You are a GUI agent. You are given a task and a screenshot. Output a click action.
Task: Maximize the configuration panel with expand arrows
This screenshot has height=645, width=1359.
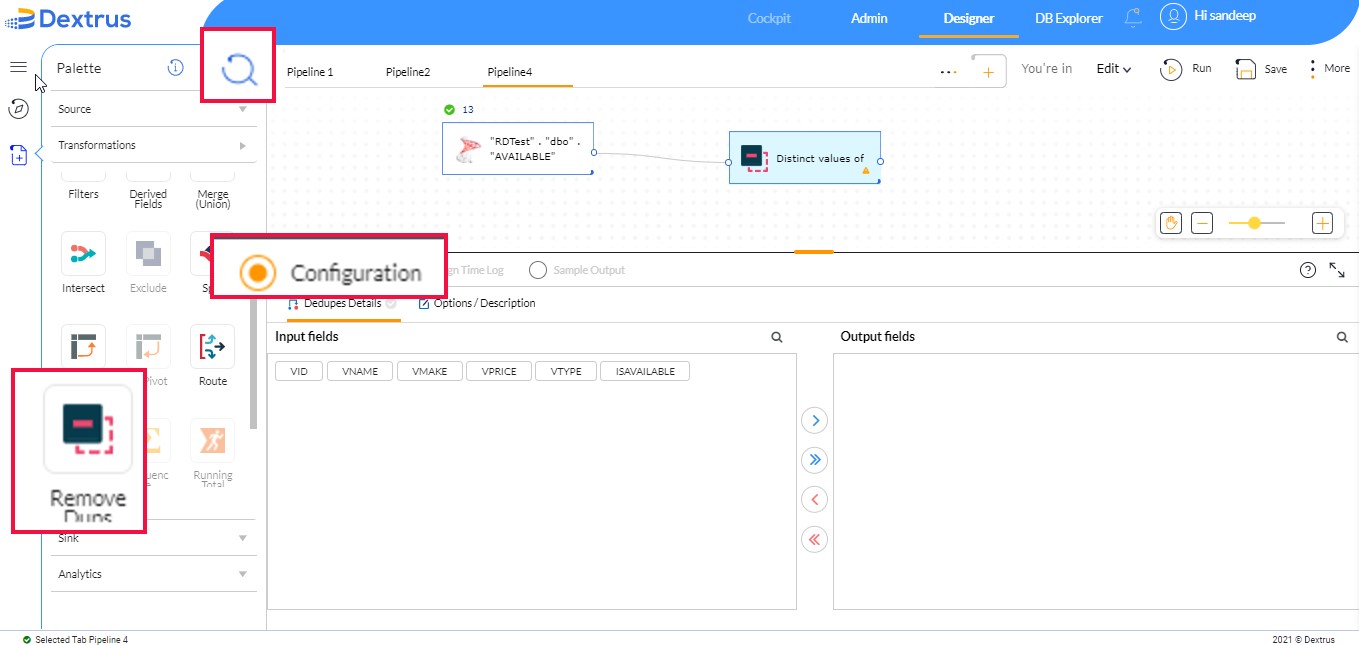point(1337,270)
